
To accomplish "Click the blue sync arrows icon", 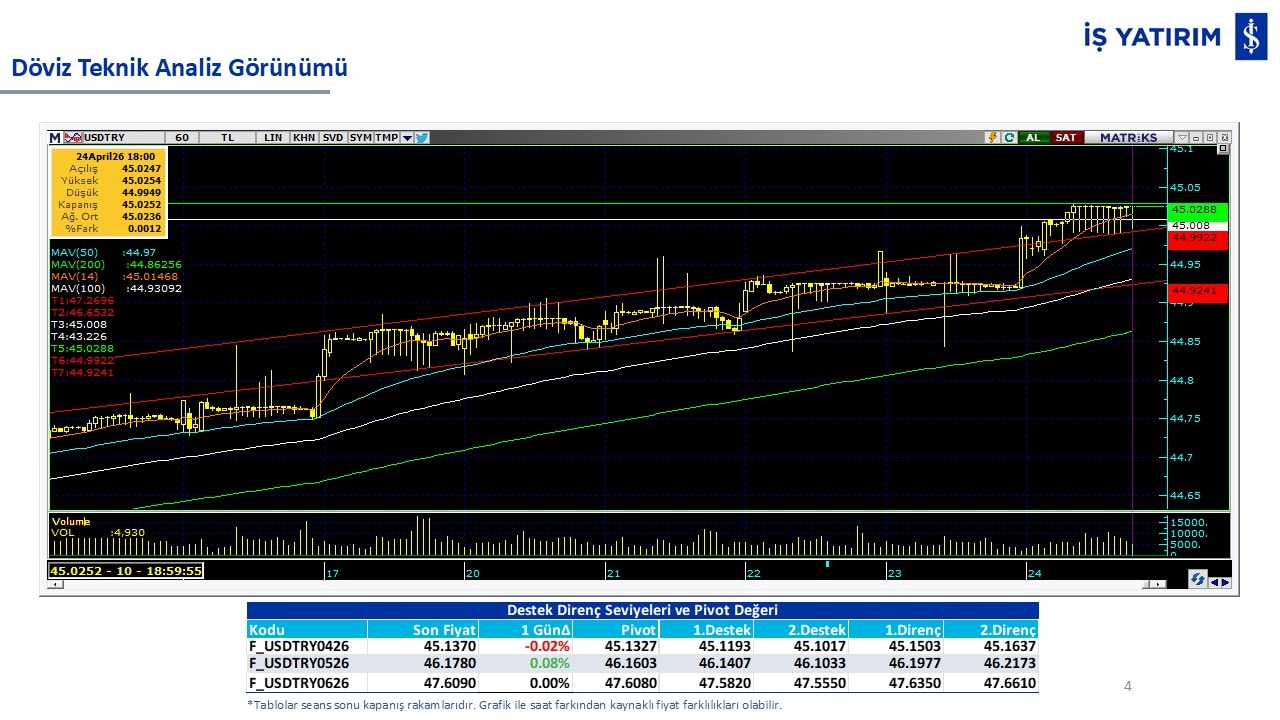I will coord(1197,579).
